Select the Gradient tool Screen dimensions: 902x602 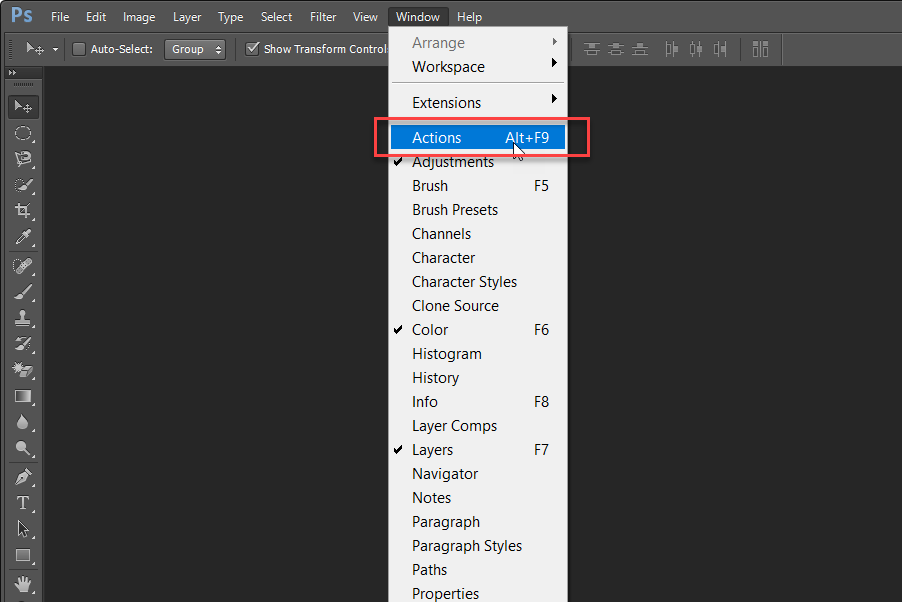[23, 397]
